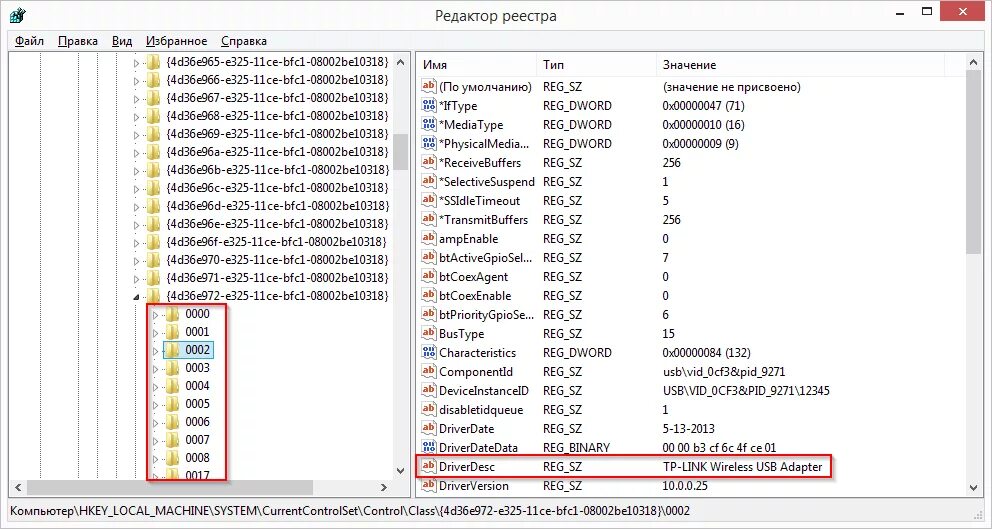
Task: Click folder icon of {4d36e96a-e325-11ce-bfc1-08002be10318}
Action: tap(152, 152)
